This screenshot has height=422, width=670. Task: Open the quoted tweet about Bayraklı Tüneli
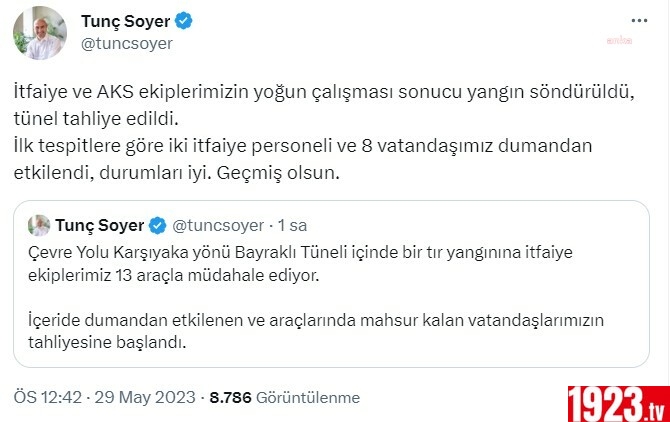(332, 284)
